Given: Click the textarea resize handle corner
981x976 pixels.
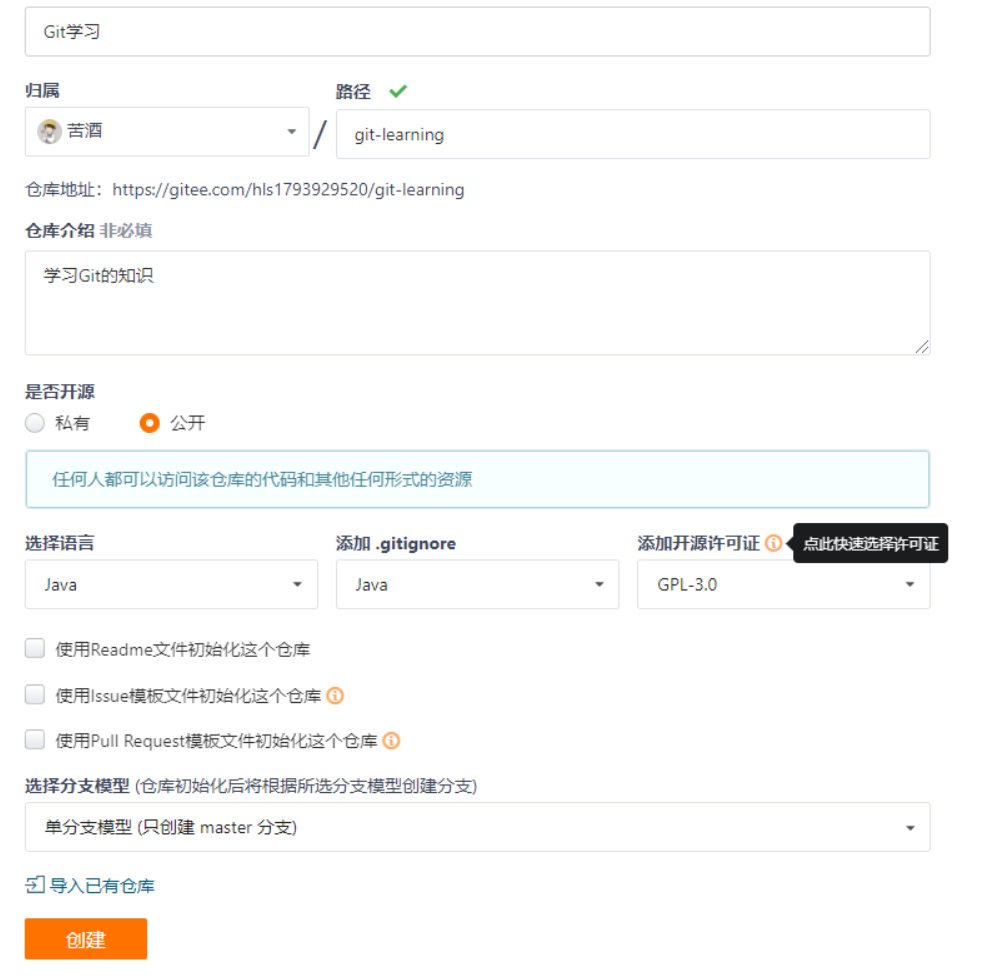Looking at the screenshot, I should pyautogui.click(x=922, y=347).
